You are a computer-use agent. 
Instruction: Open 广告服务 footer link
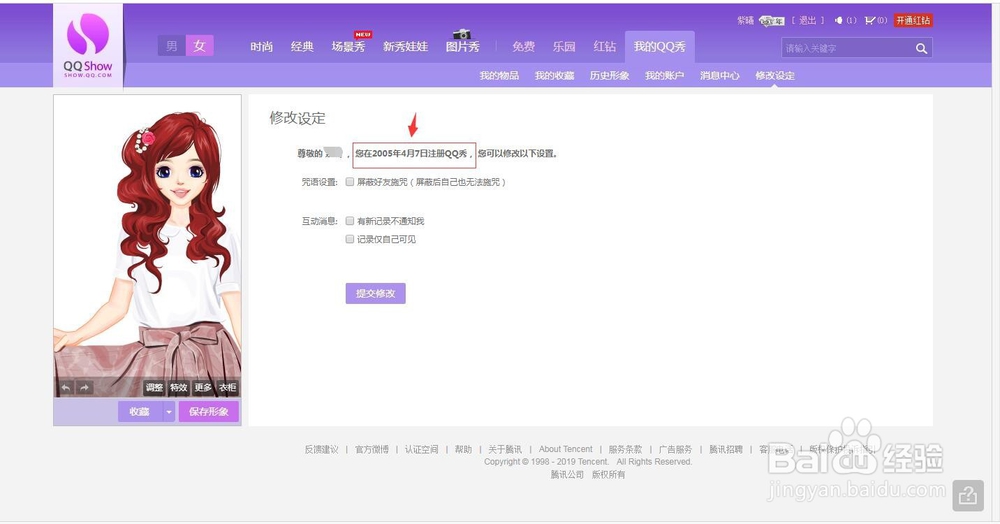tap(675, 449)
